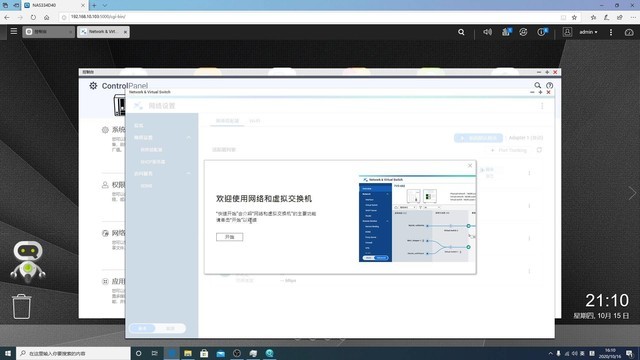Switch to the Network & Virtual Switch desktop tab
The height and width of the screenshot is (360, 640).
coord(103,31)
